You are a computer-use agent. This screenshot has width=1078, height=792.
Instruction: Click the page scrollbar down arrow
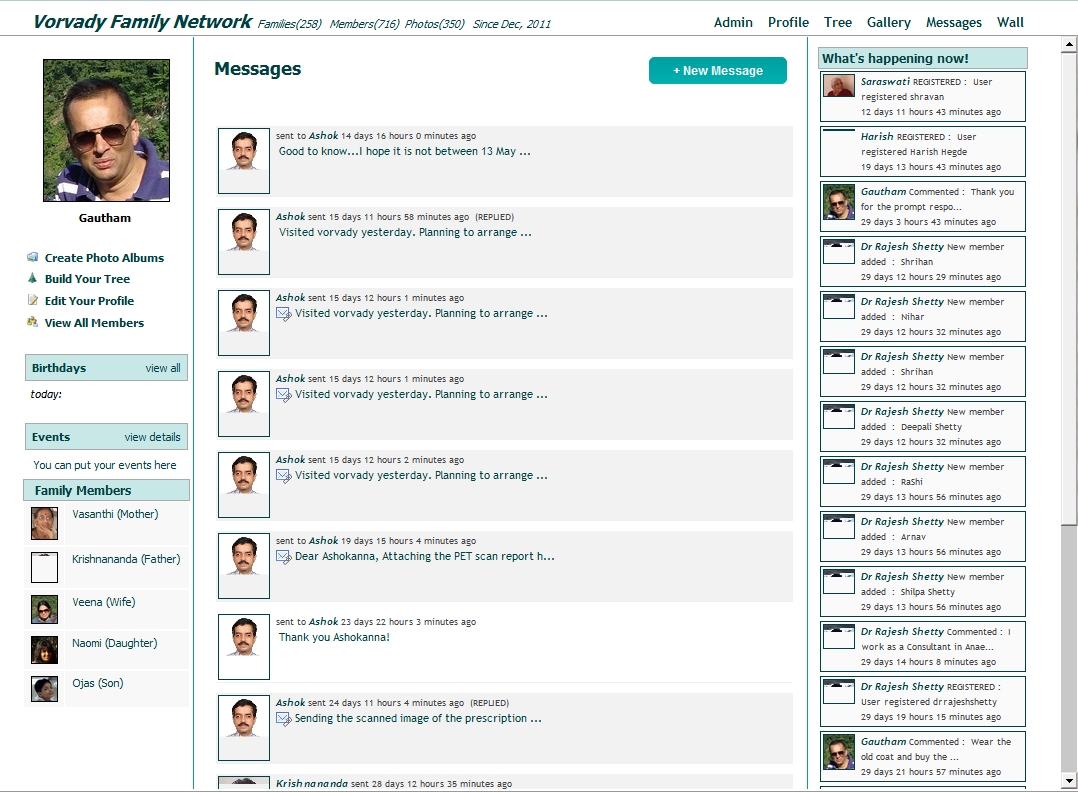point(1069,780)
